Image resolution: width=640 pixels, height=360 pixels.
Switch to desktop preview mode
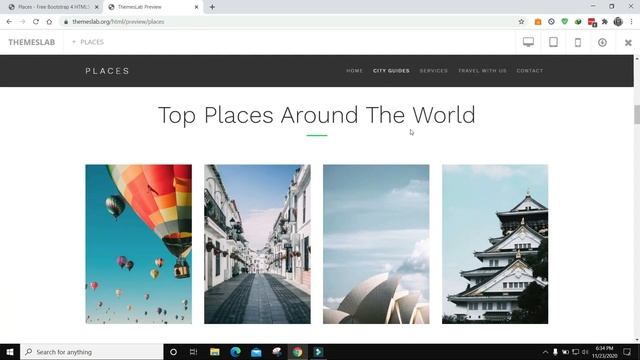click(x=528, y=42)
